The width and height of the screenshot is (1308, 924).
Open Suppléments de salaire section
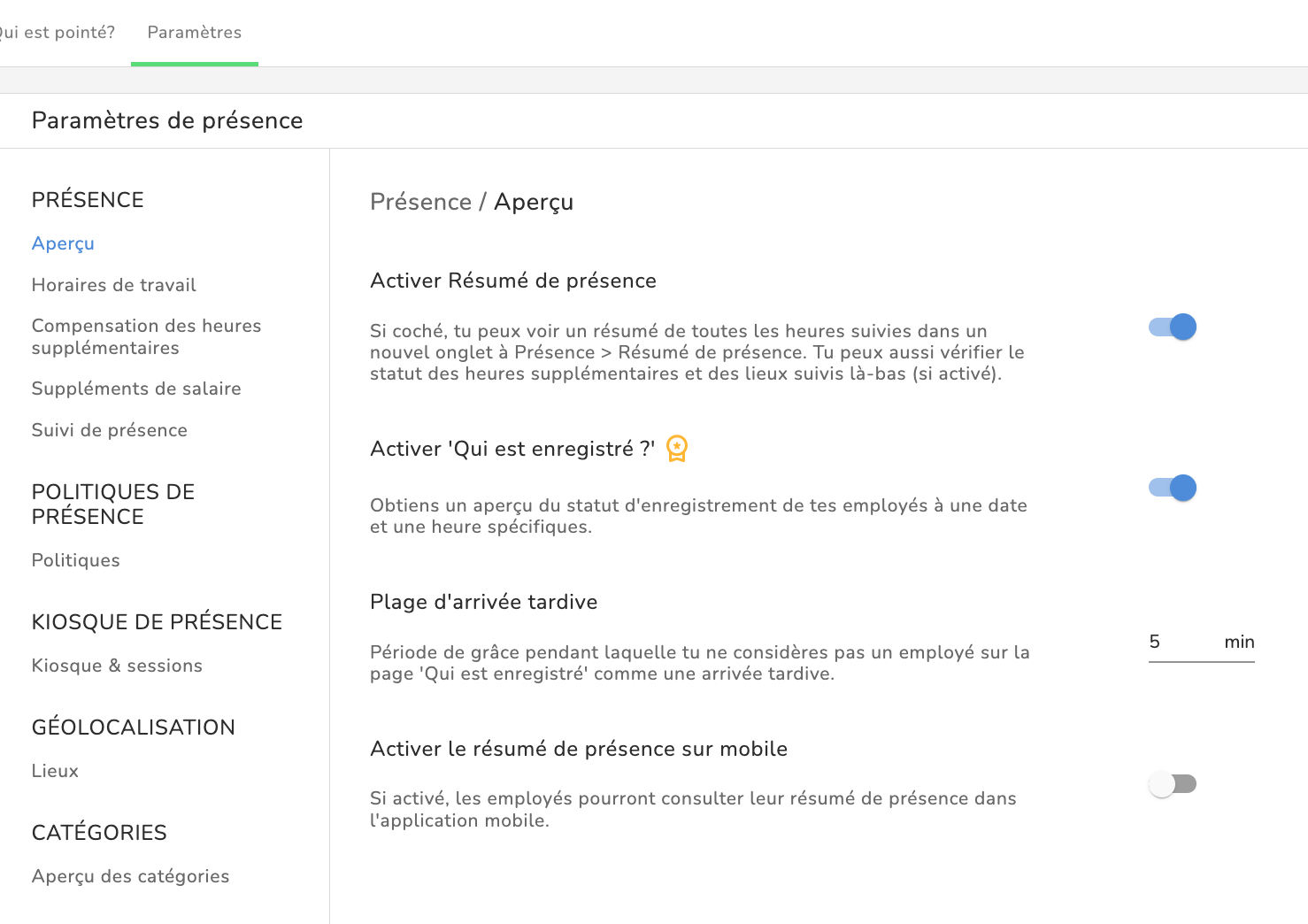click(136, 389)
